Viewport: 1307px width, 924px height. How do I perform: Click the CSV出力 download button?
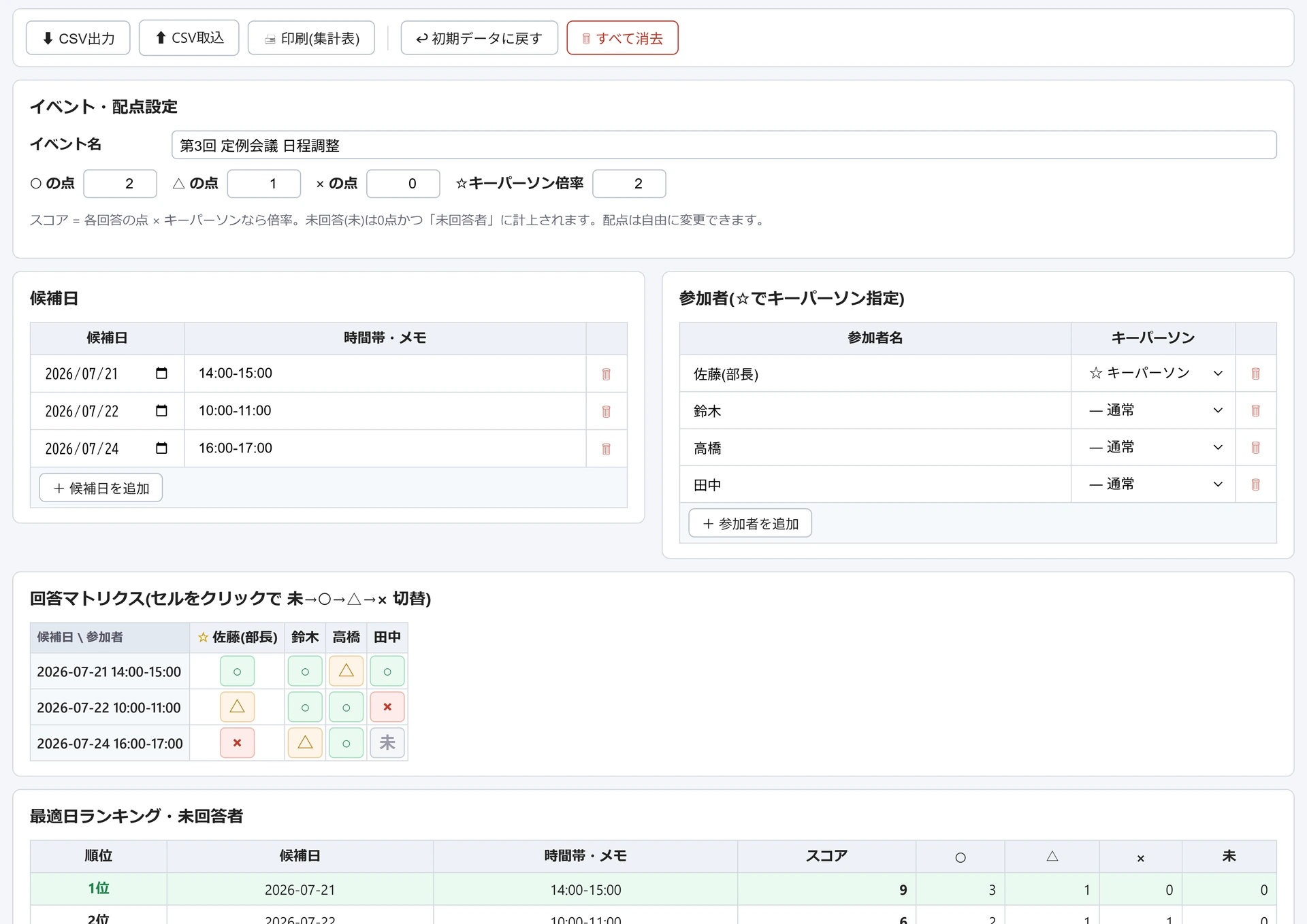point(78,38)
